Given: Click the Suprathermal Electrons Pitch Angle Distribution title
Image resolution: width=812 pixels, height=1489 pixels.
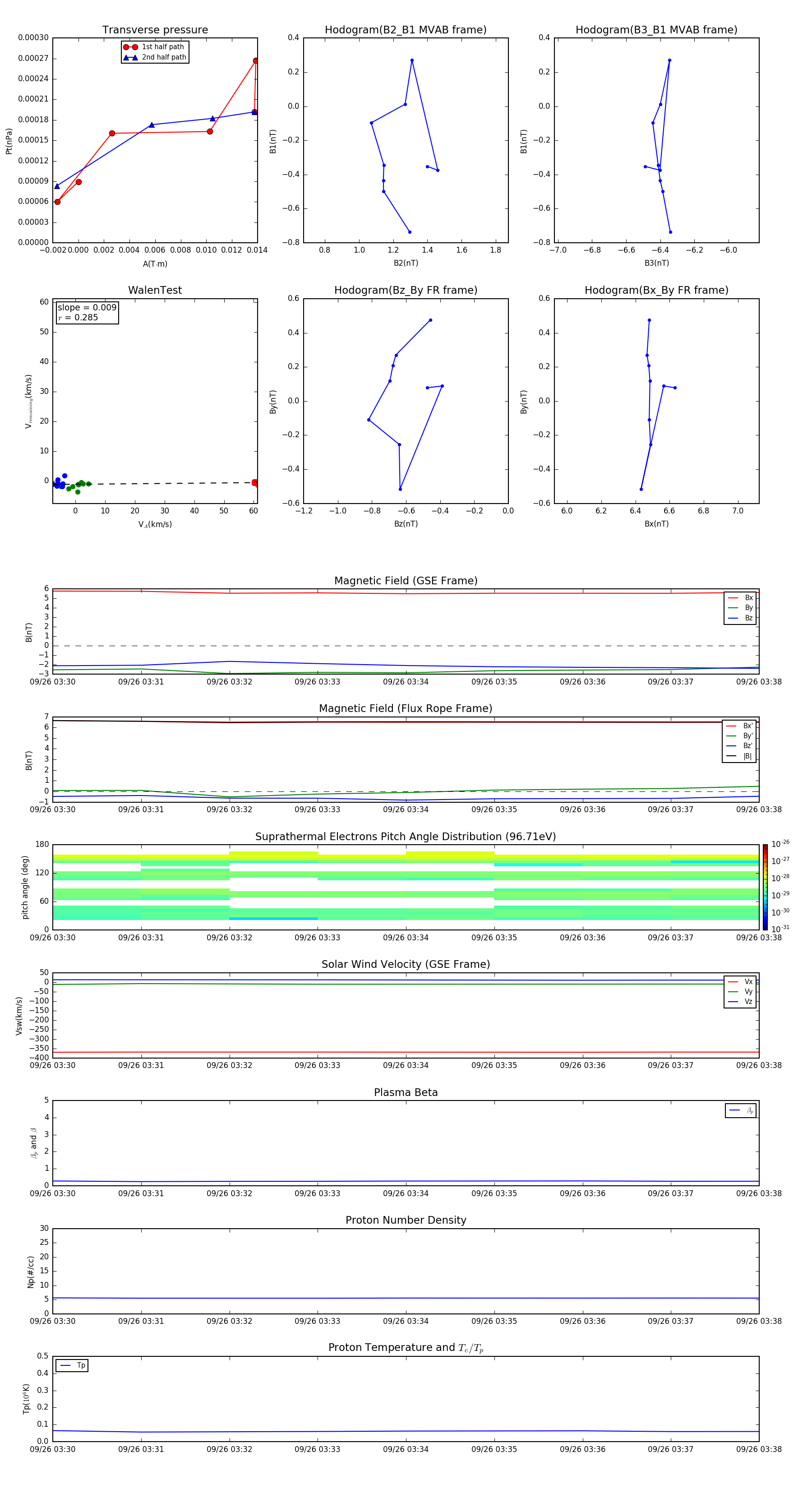Looking at the screenshot, I should click(x=406, y=837).
